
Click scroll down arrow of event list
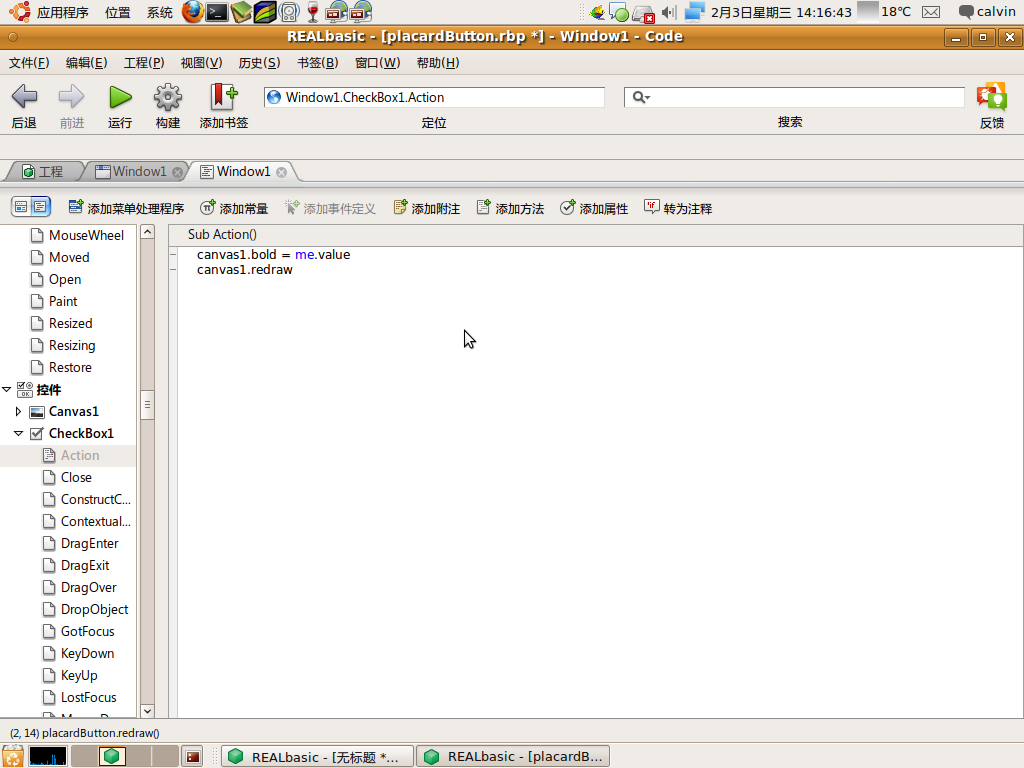148,711
